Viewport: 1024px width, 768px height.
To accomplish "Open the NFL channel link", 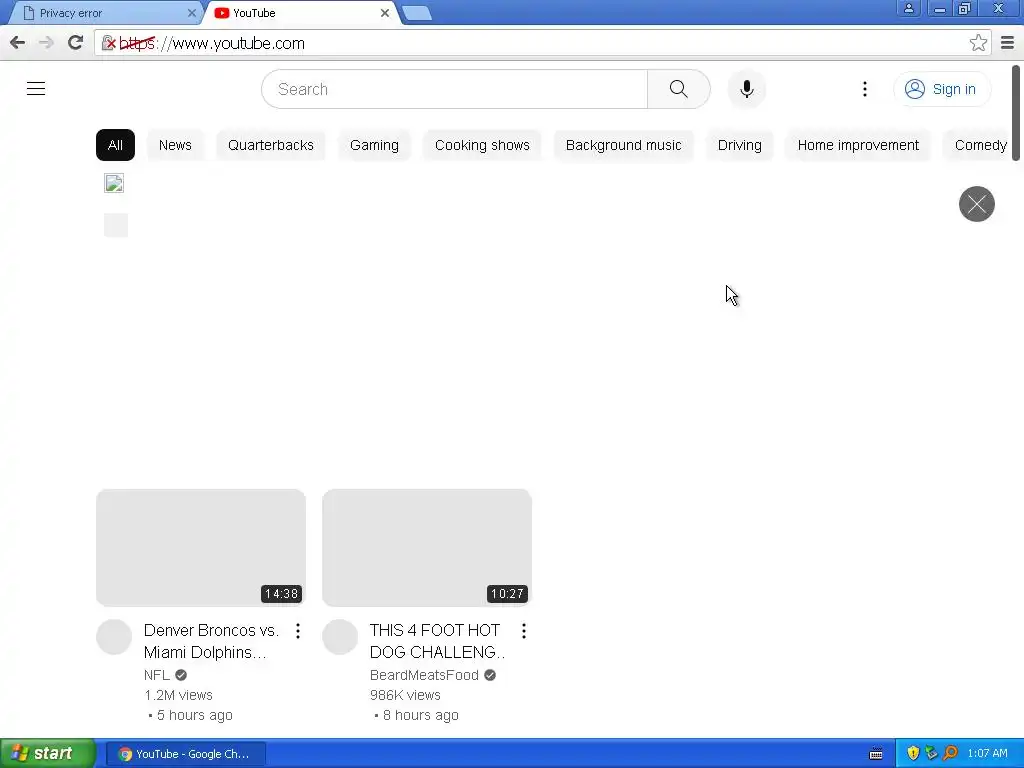I will pyautogui.click(x=157, y=675).
